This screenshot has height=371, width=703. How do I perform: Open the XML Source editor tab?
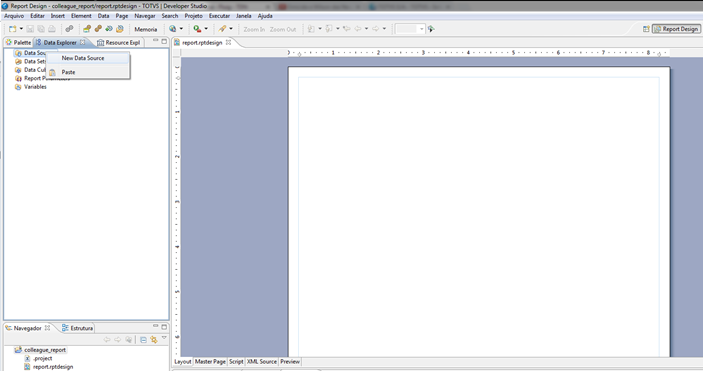pos(262,362)
